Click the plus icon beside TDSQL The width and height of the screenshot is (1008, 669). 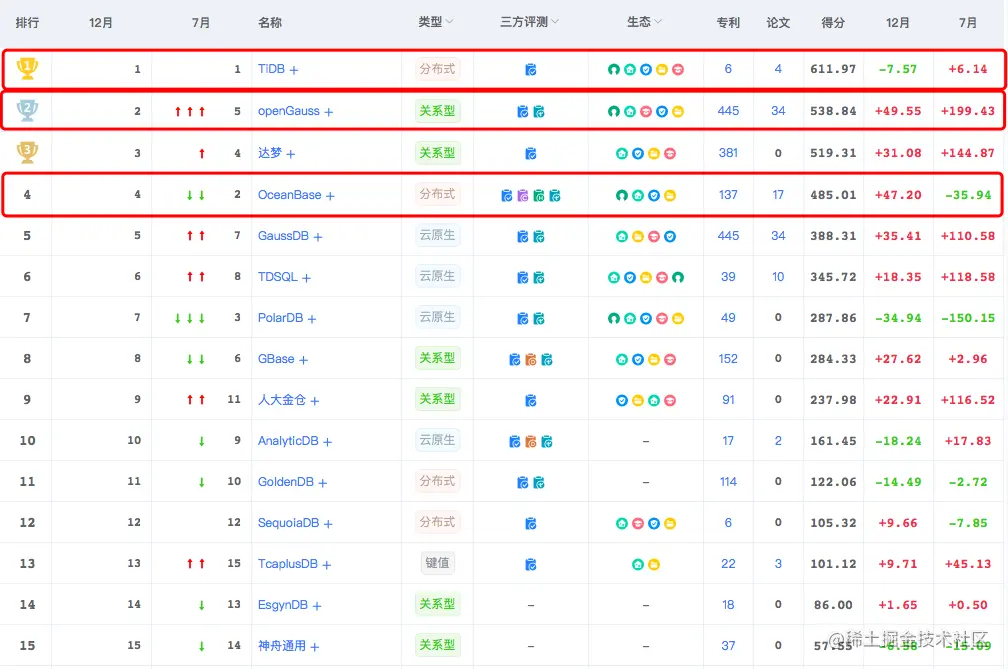point(306,278)
